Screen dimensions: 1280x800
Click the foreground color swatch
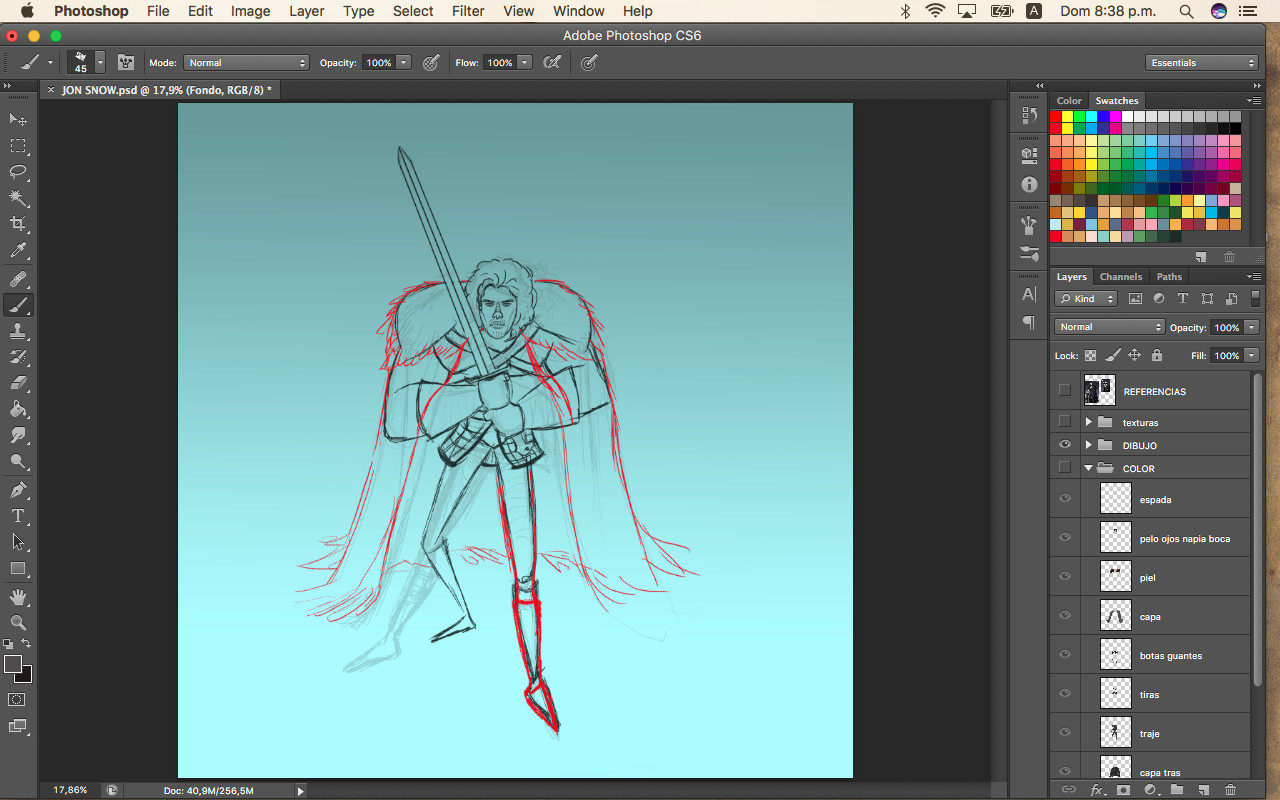pos(13,664)
